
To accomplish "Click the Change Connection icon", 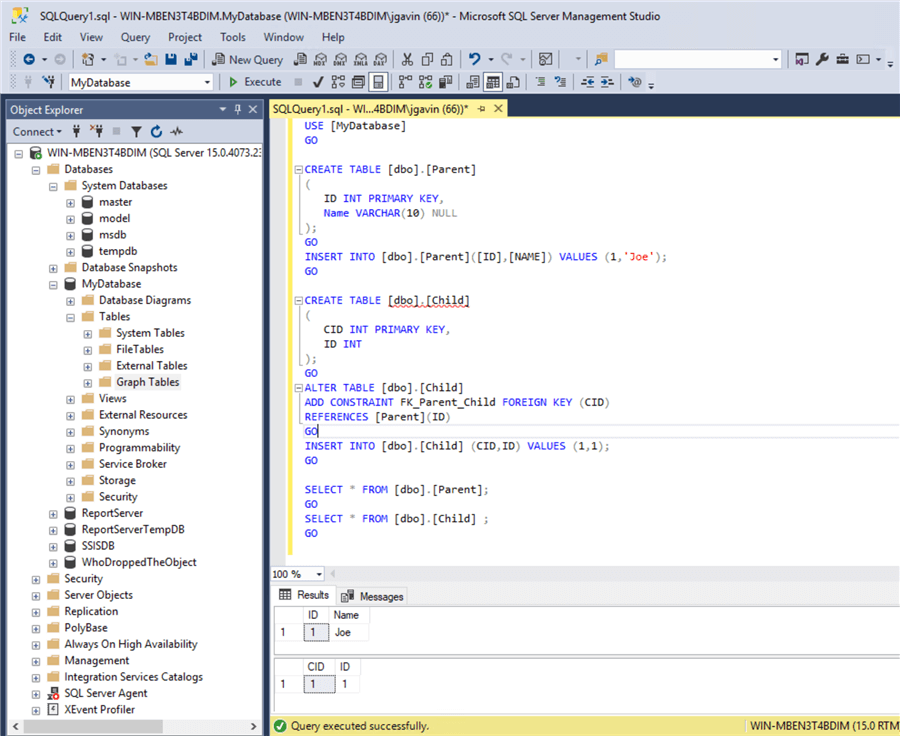I will [48, 82].
